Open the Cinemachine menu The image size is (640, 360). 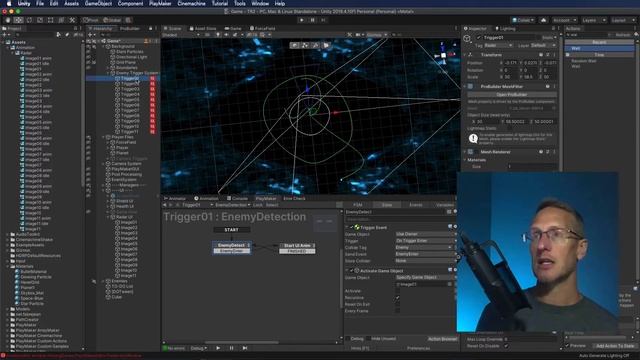[191, 4]
